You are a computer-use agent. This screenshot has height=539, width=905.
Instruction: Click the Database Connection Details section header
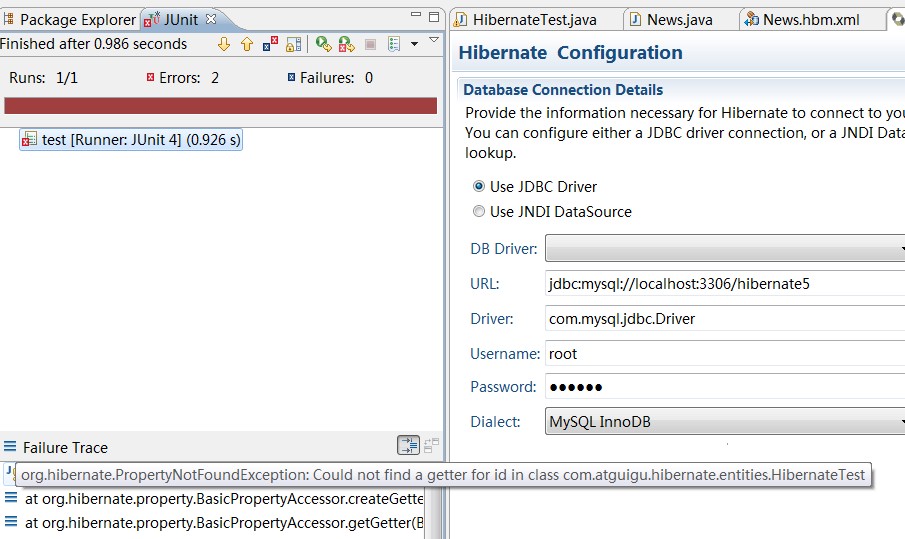pos(563,90)
